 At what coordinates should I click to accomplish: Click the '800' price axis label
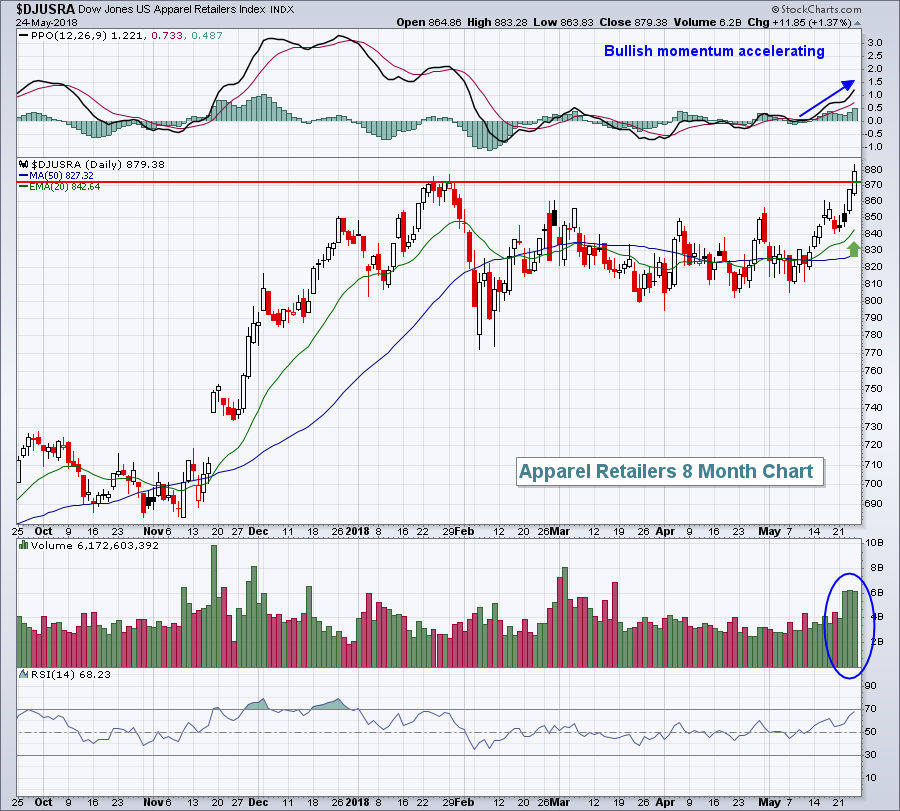875,300
